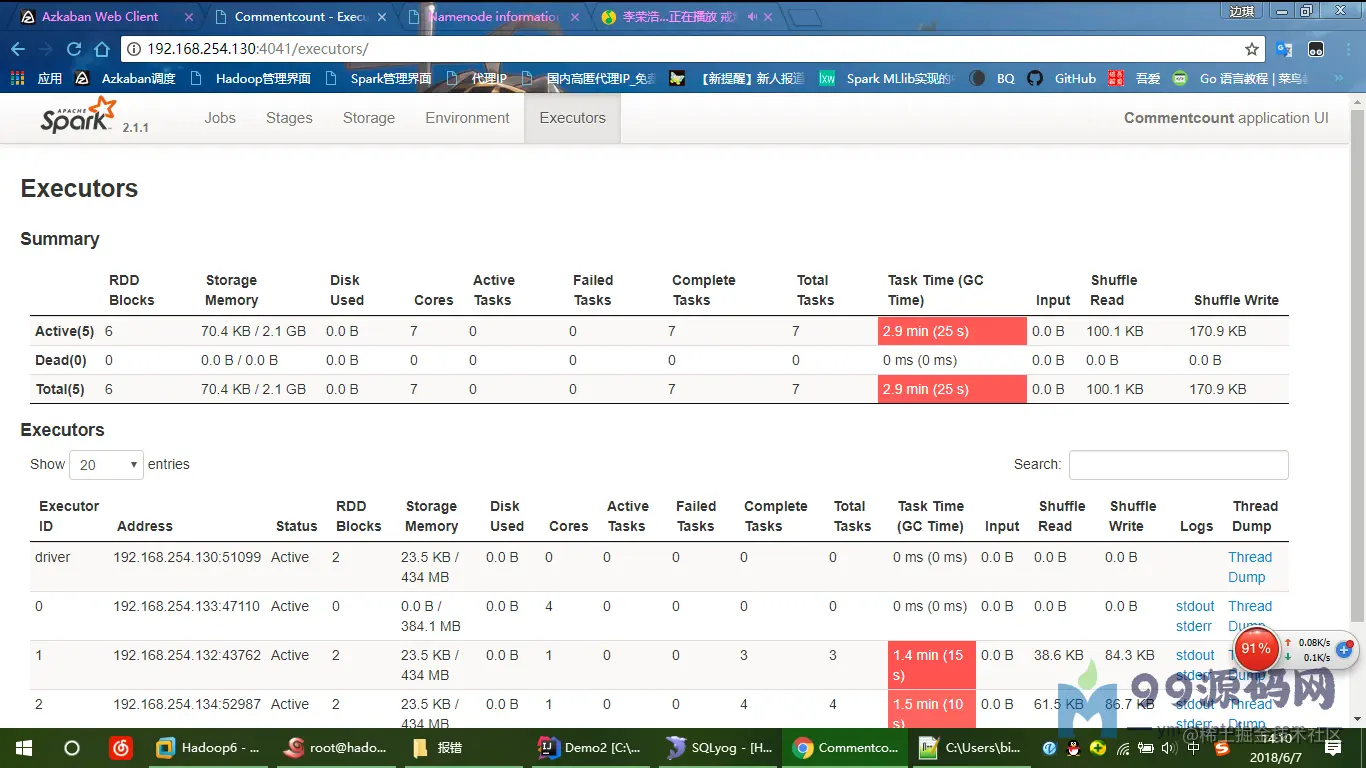Click the 91% memory accelerator ball

tap(1256, 648)
